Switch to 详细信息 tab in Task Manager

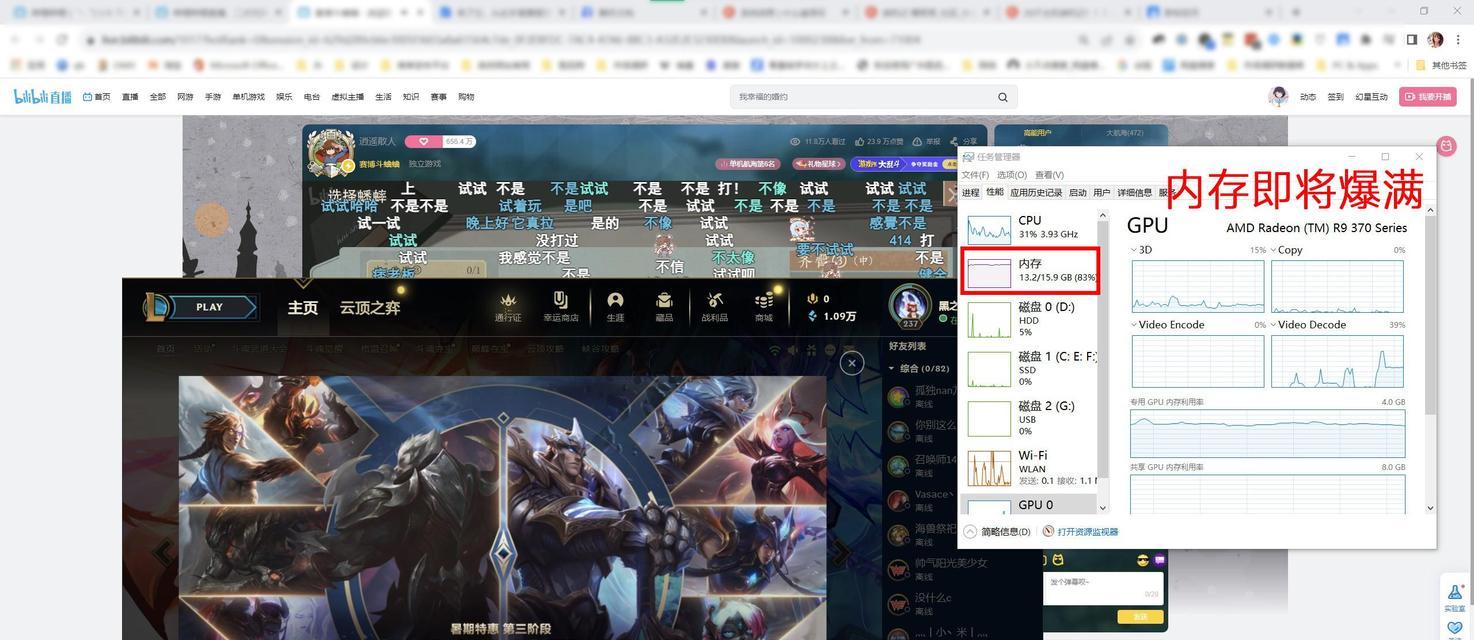click(1134, 192)
